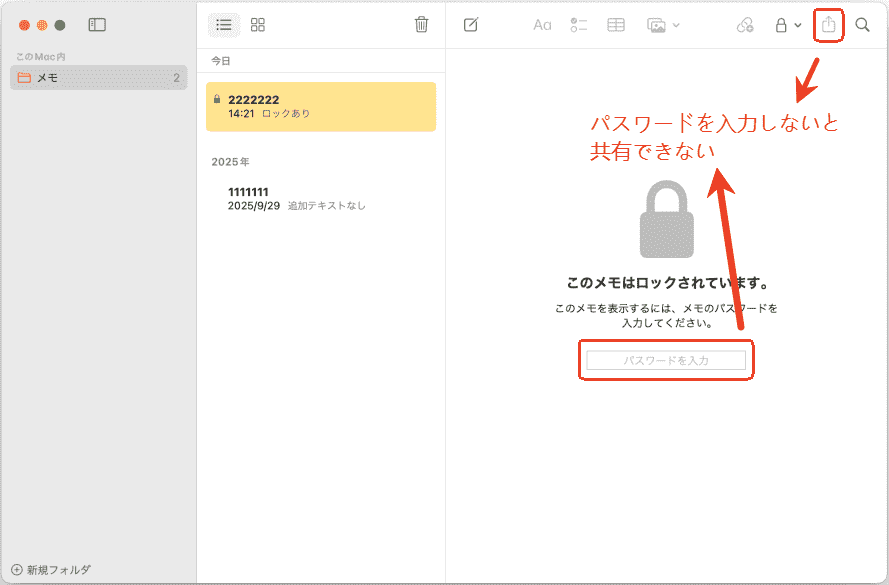Click the collaborate add people icon
This screenshot has height=585, width=889.
point(744,25)
